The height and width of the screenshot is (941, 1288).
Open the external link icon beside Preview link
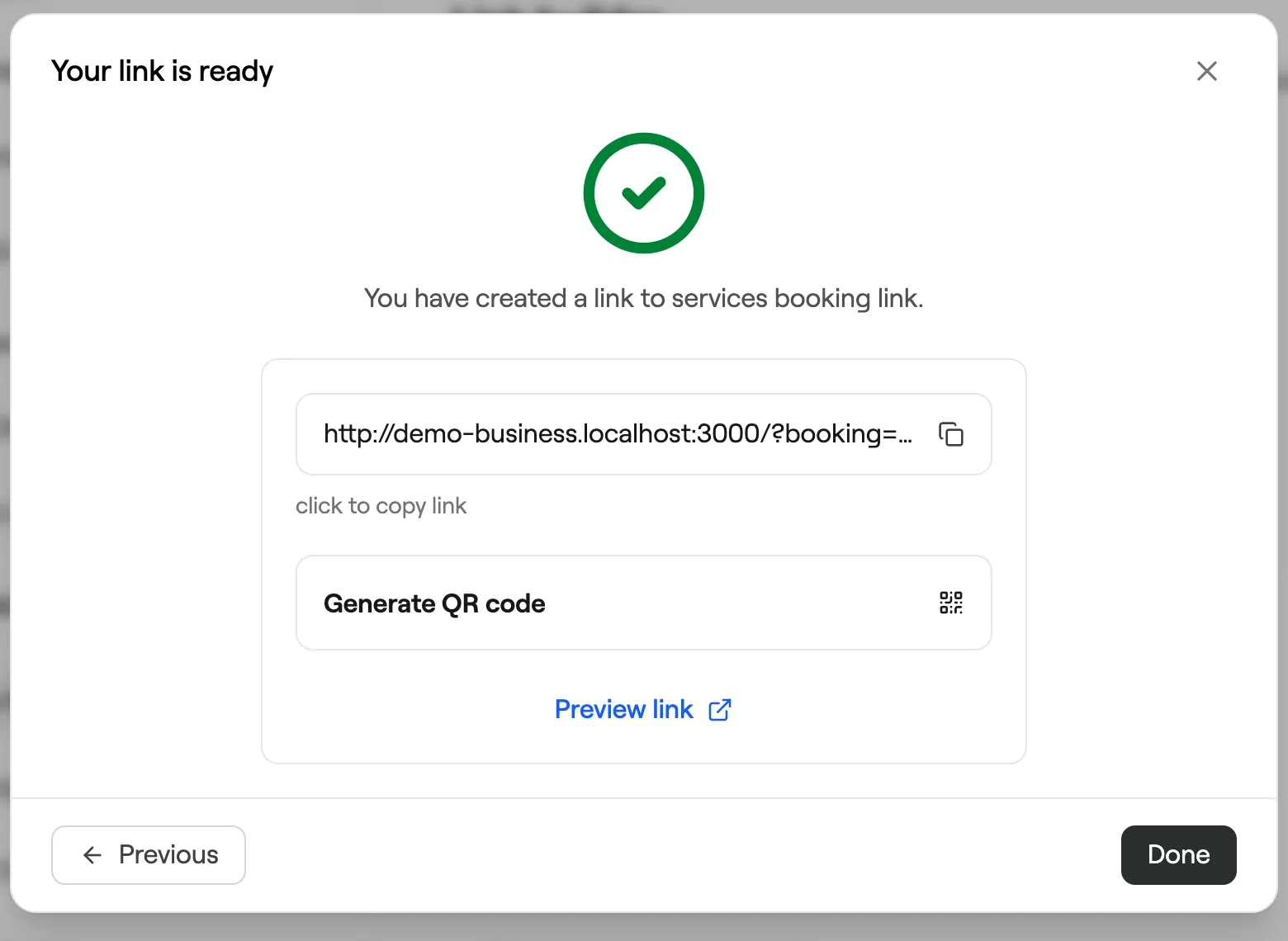[x=720, y=710]
